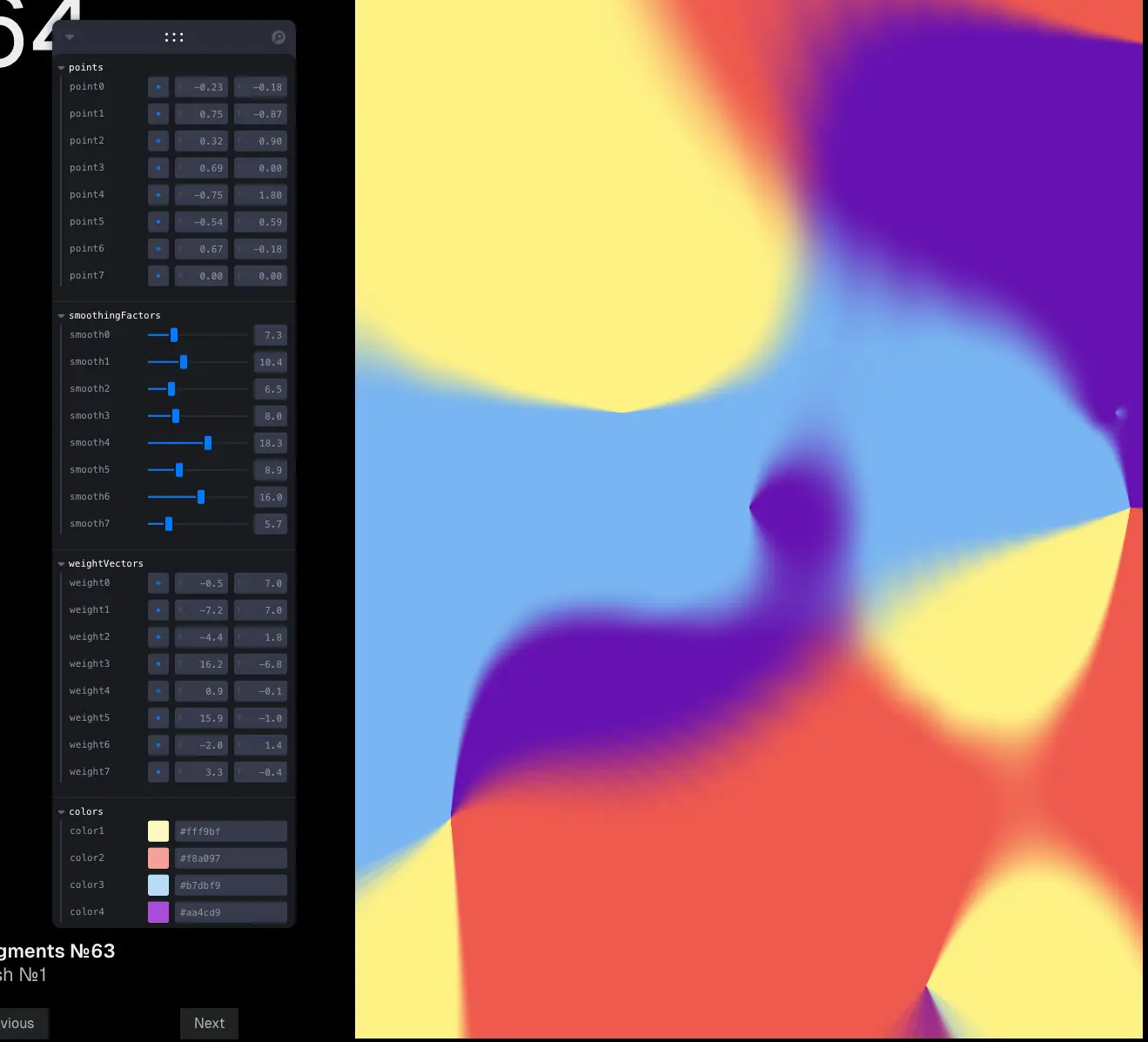This screenshot has width=1148, height=1042.
Task: Collapse the whole panel with header arrow
Action: click(x=70, y=37)
